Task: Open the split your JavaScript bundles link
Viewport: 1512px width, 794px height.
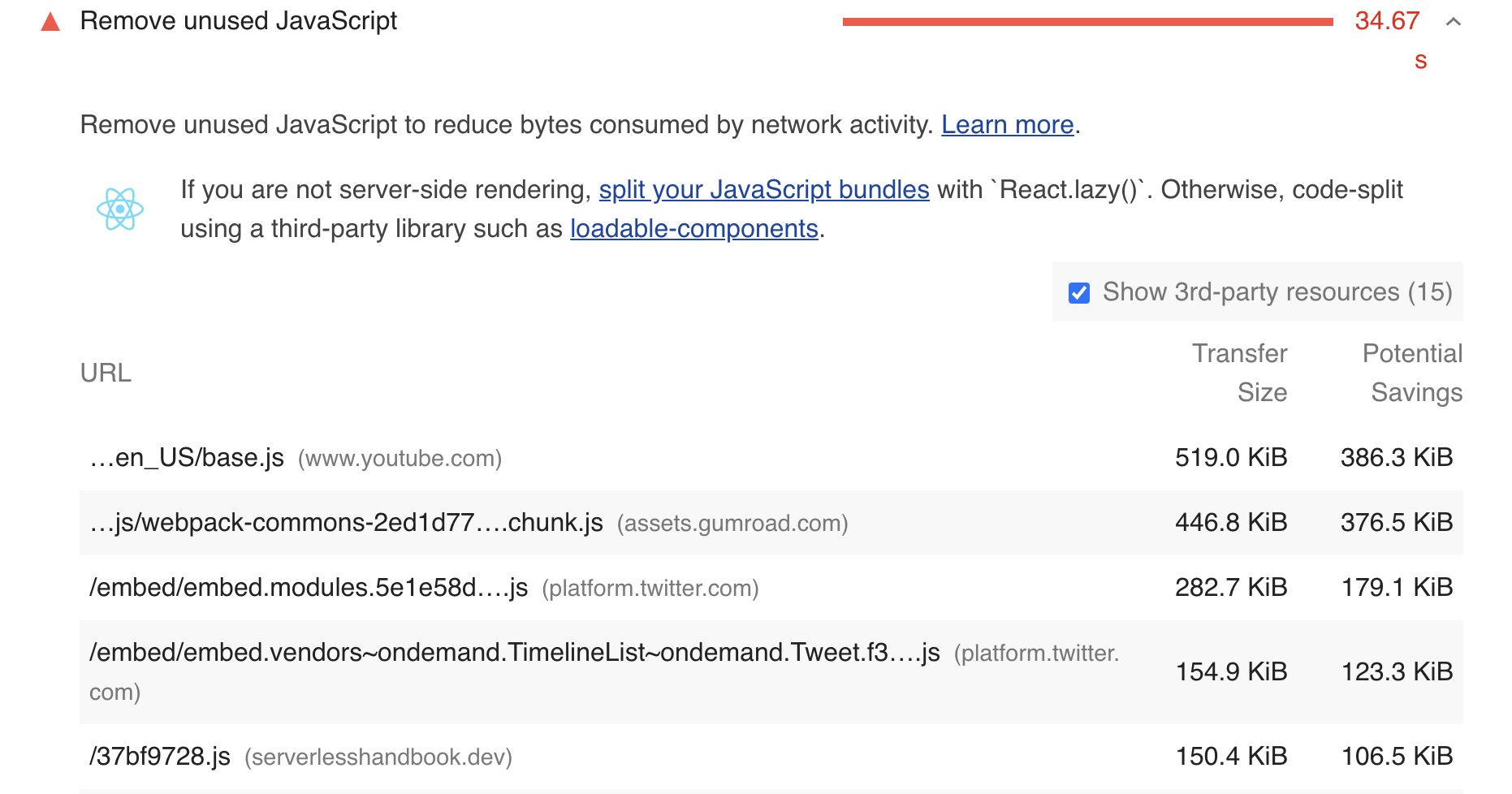Action: (764, 189)
